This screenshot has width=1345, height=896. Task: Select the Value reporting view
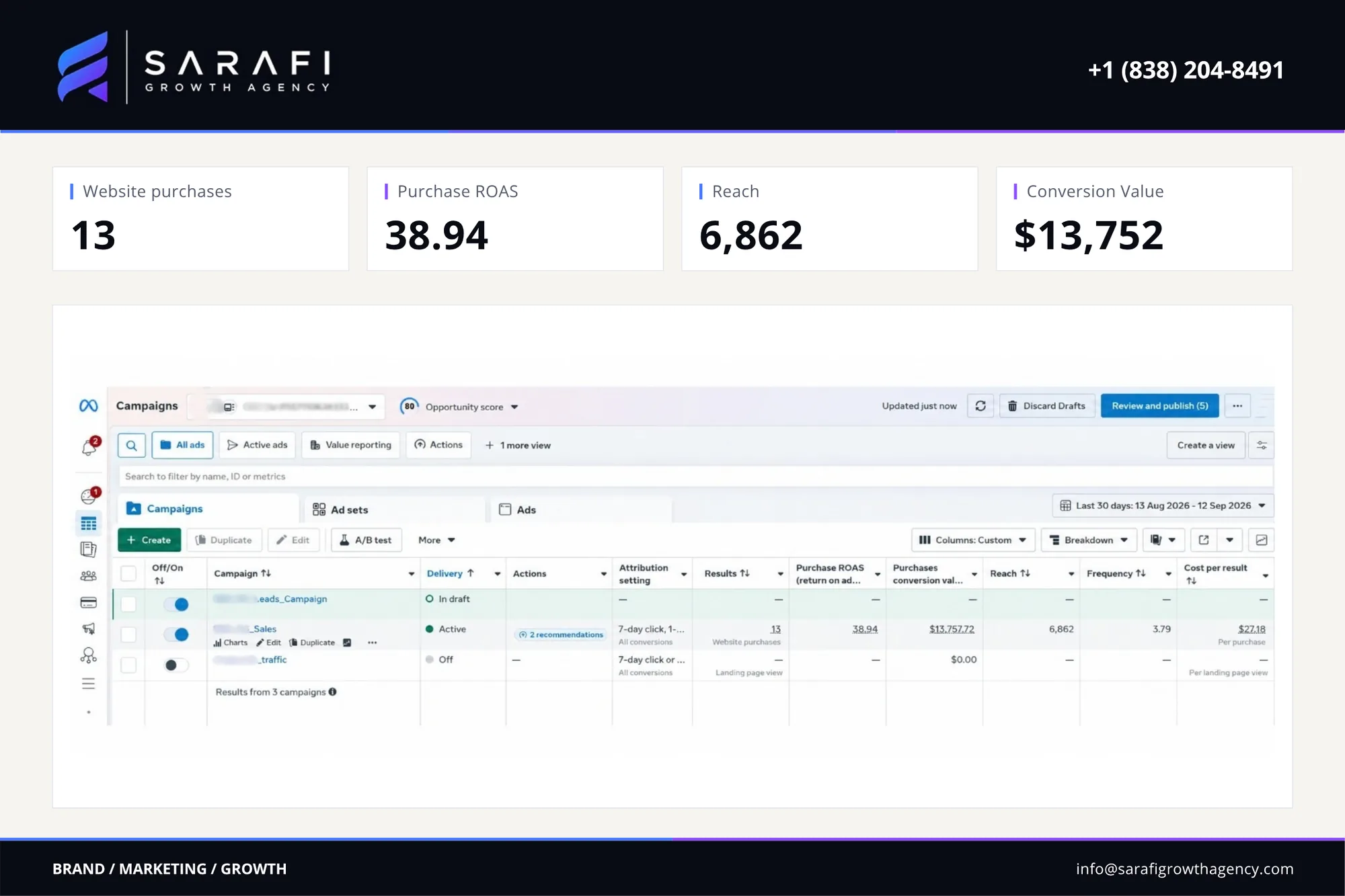pos(350,445)
